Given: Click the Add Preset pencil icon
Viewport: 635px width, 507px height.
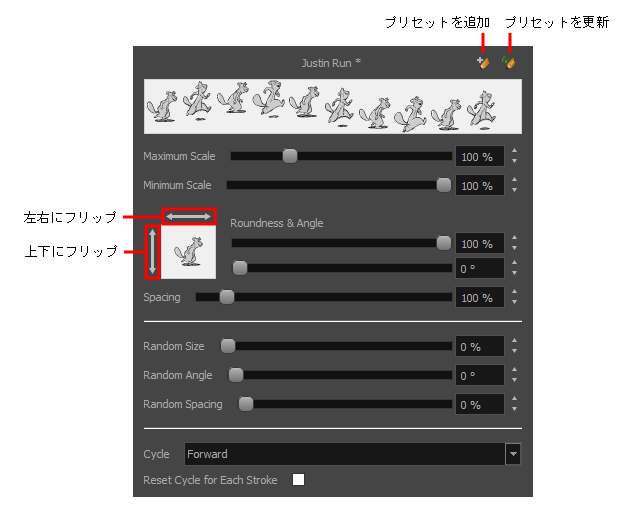Looking at the screenshot, I should coord(483,63).
